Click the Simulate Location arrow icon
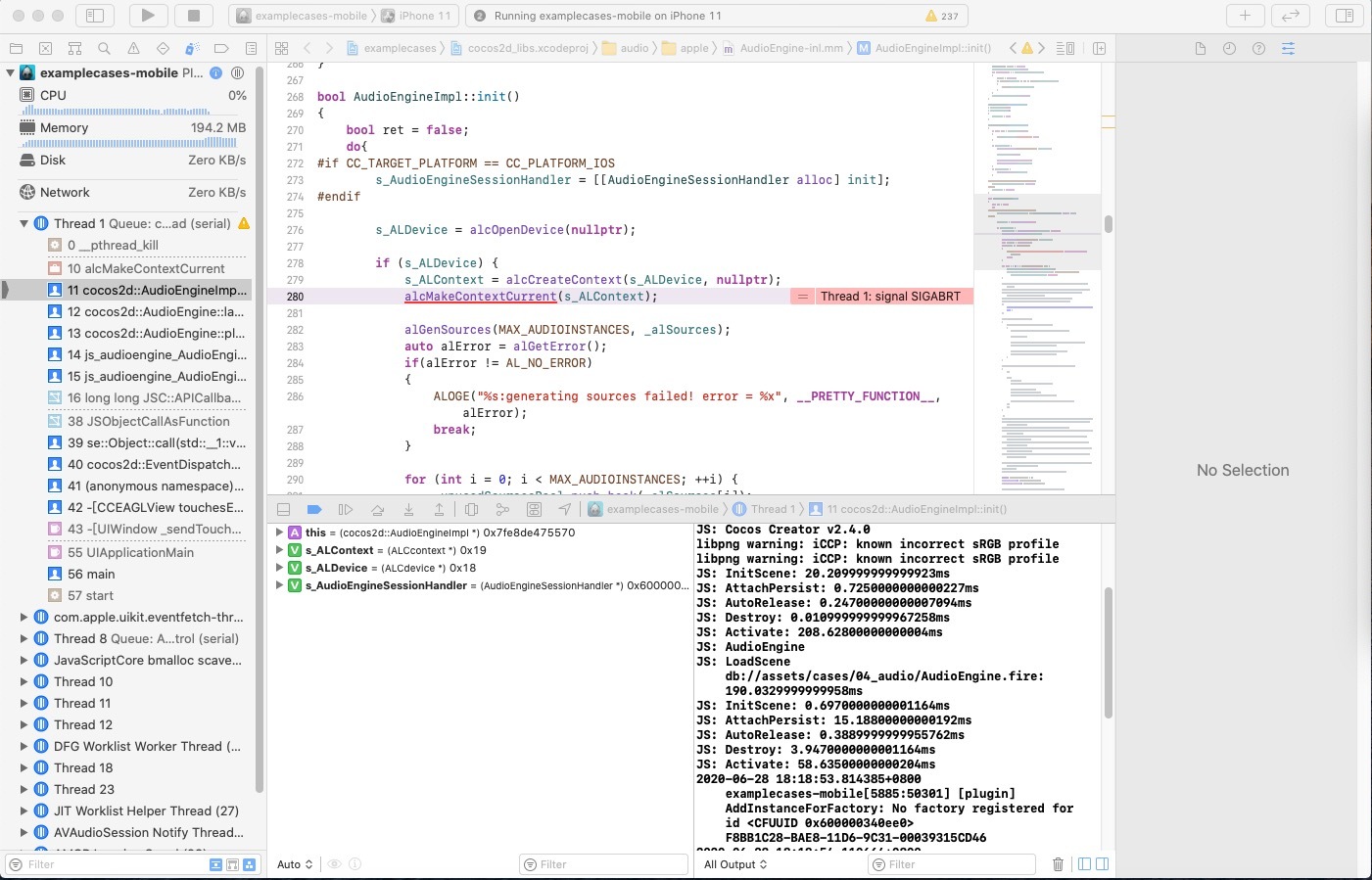The width and height of the screenshot is (1372, 880). (x=565, y=509)
